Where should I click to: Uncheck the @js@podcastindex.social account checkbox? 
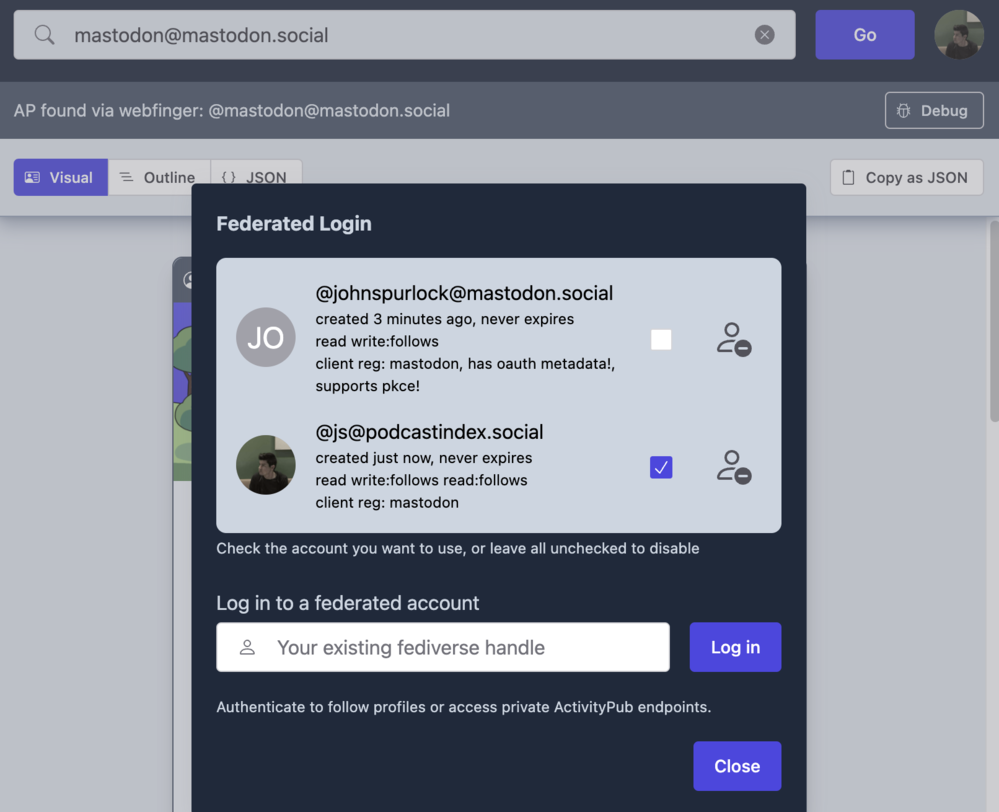(661, 467)
